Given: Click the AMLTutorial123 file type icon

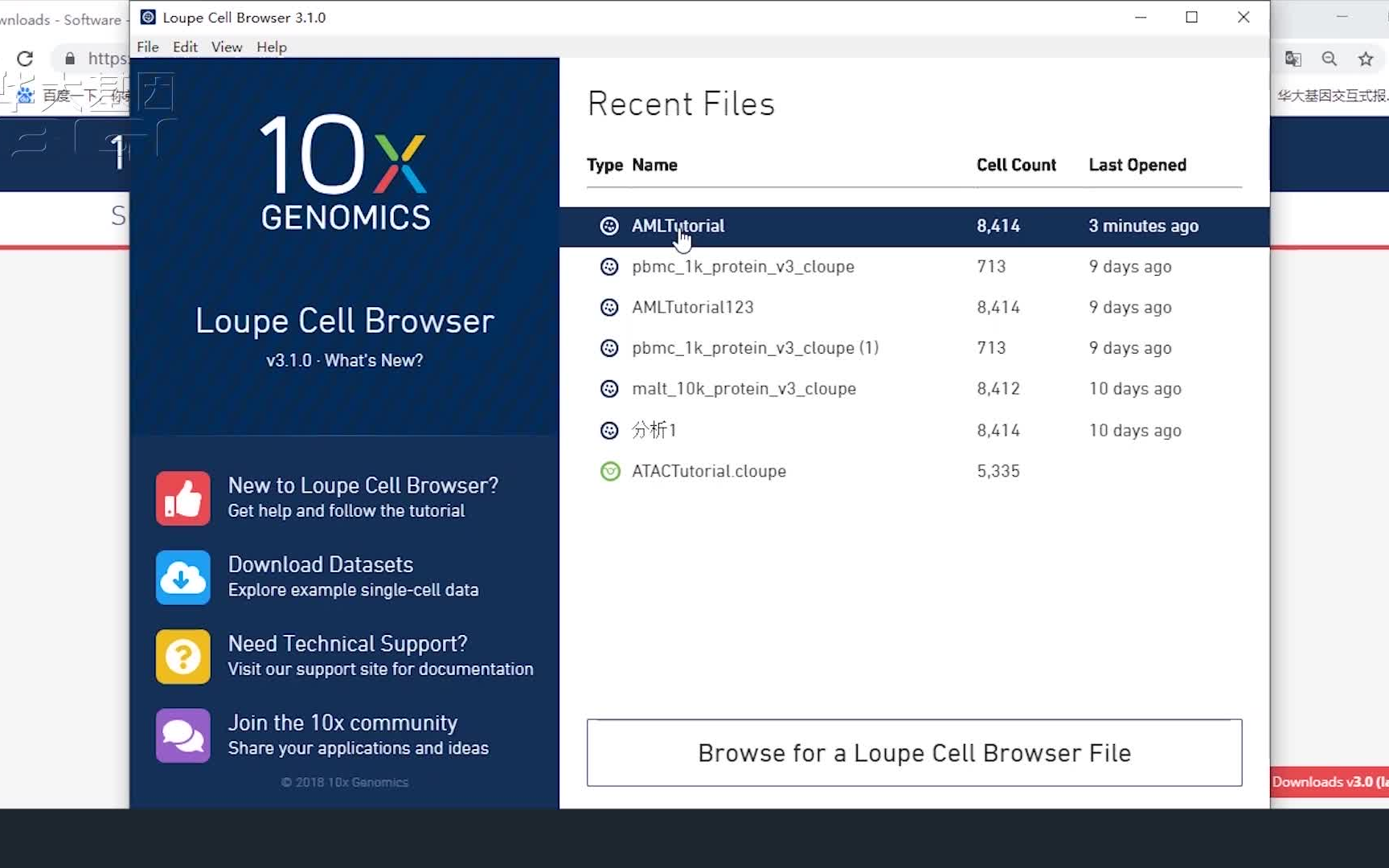Looking at the screenshot, I should tap(609, 307).
